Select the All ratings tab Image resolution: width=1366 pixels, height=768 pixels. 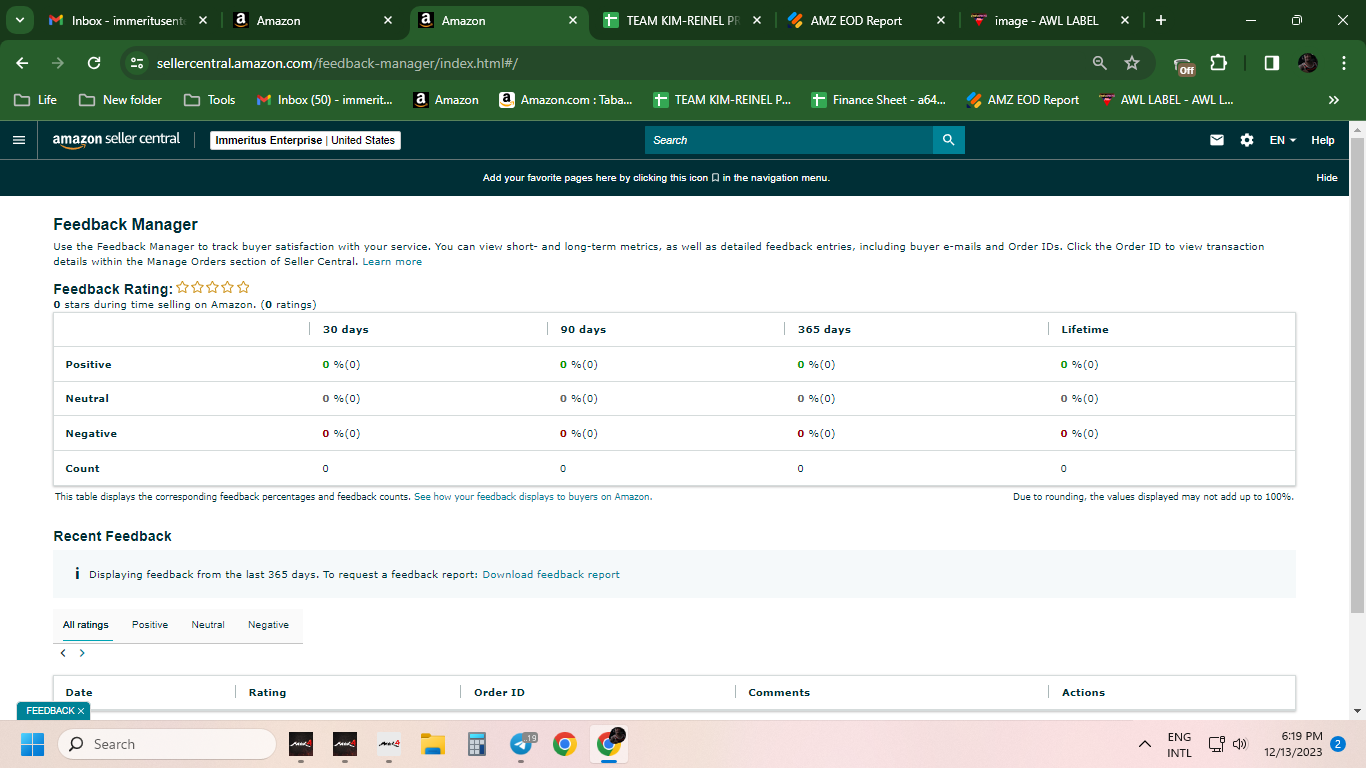click(x=86, y=625)
